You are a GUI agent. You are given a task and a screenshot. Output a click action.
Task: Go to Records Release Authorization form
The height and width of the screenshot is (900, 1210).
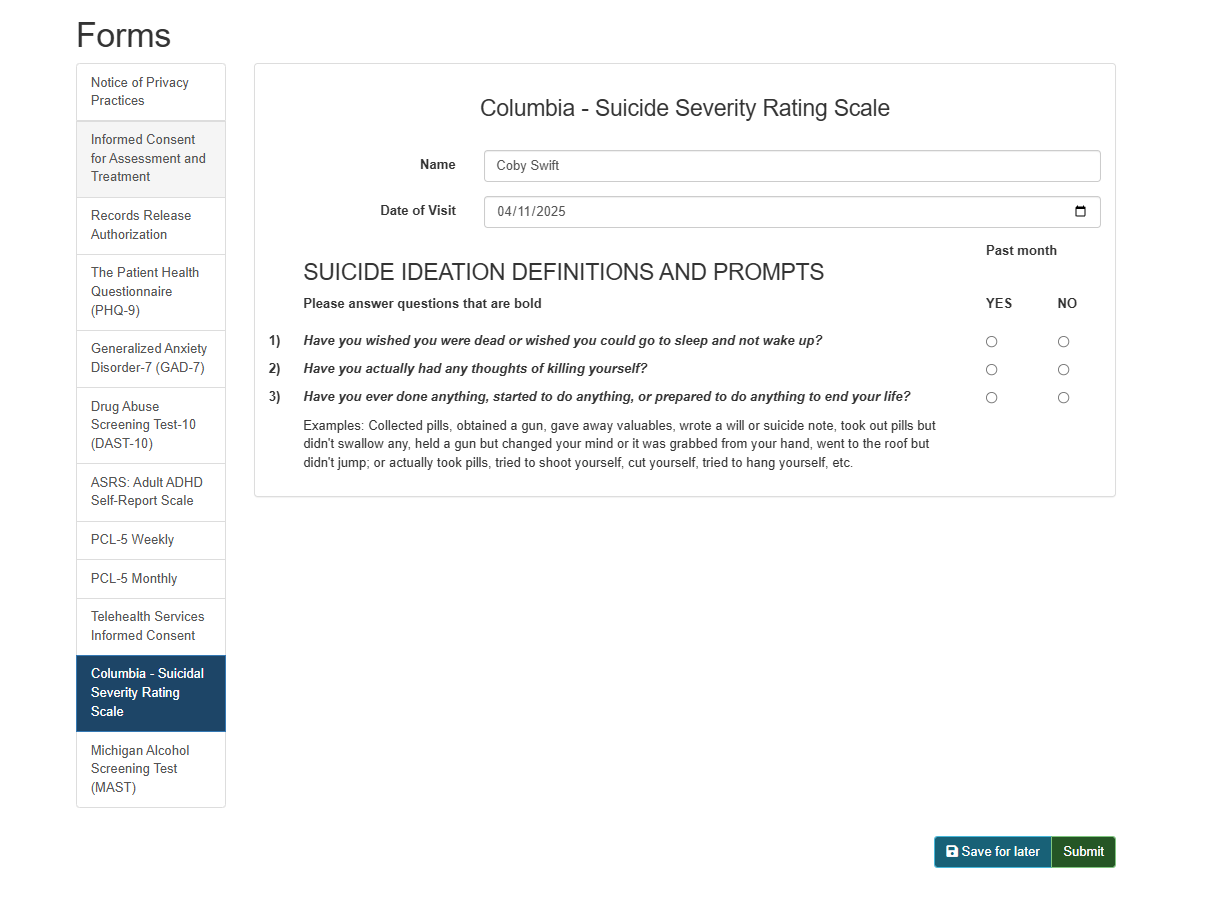(150, 225)
